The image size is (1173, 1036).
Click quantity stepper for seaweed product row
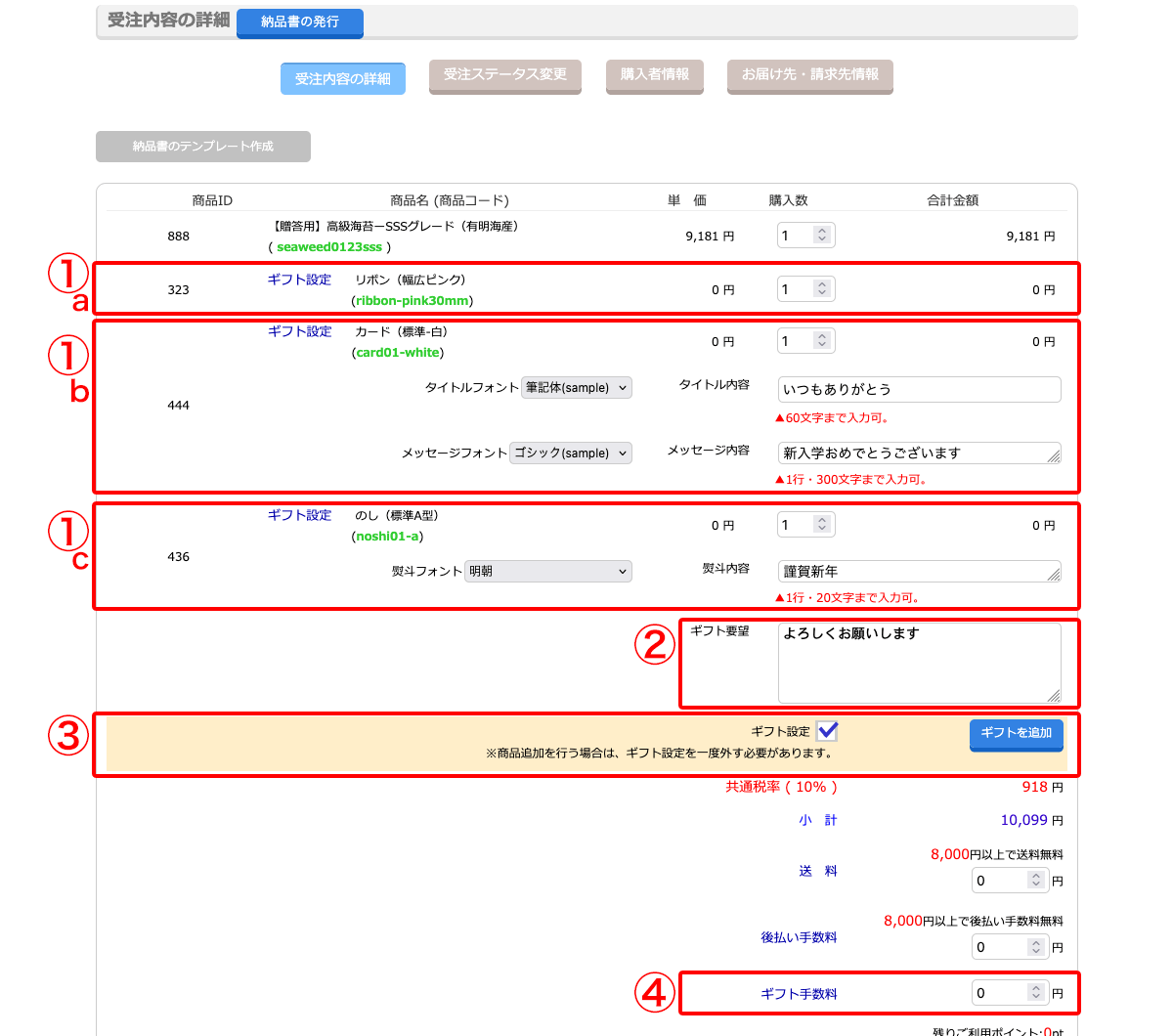[822, 236]
